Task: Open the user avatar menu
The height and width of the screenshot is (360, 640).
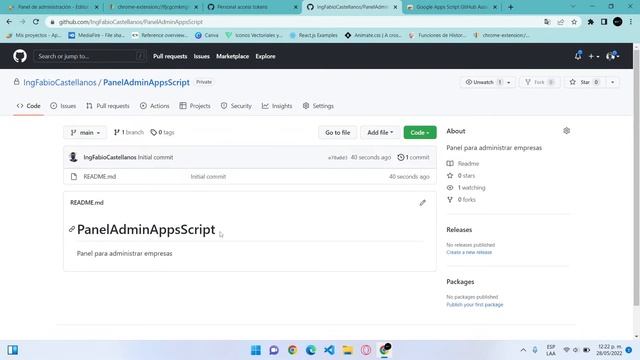Action: click(613, 56)
